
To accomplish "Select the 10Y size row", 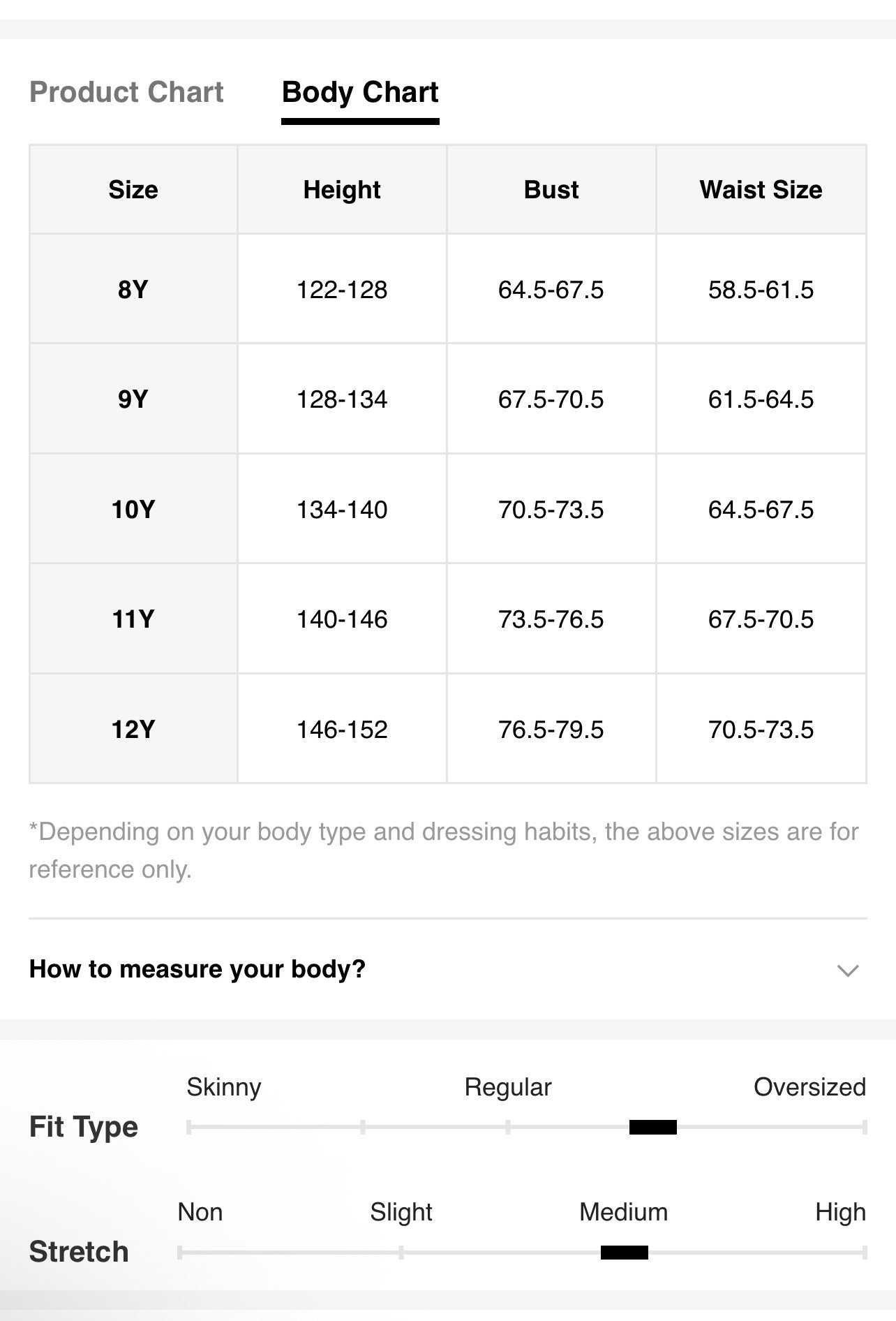I will (x=448, y=509).
